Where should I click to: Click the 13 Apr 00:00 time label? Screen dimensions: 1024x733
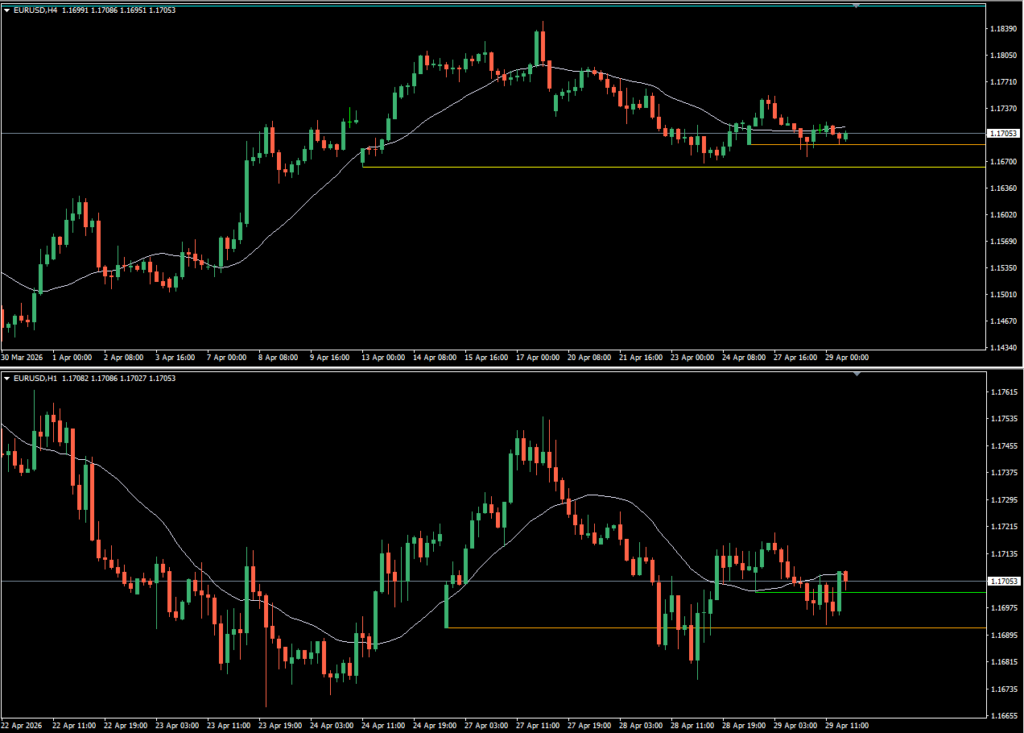(x=383, y=357)
